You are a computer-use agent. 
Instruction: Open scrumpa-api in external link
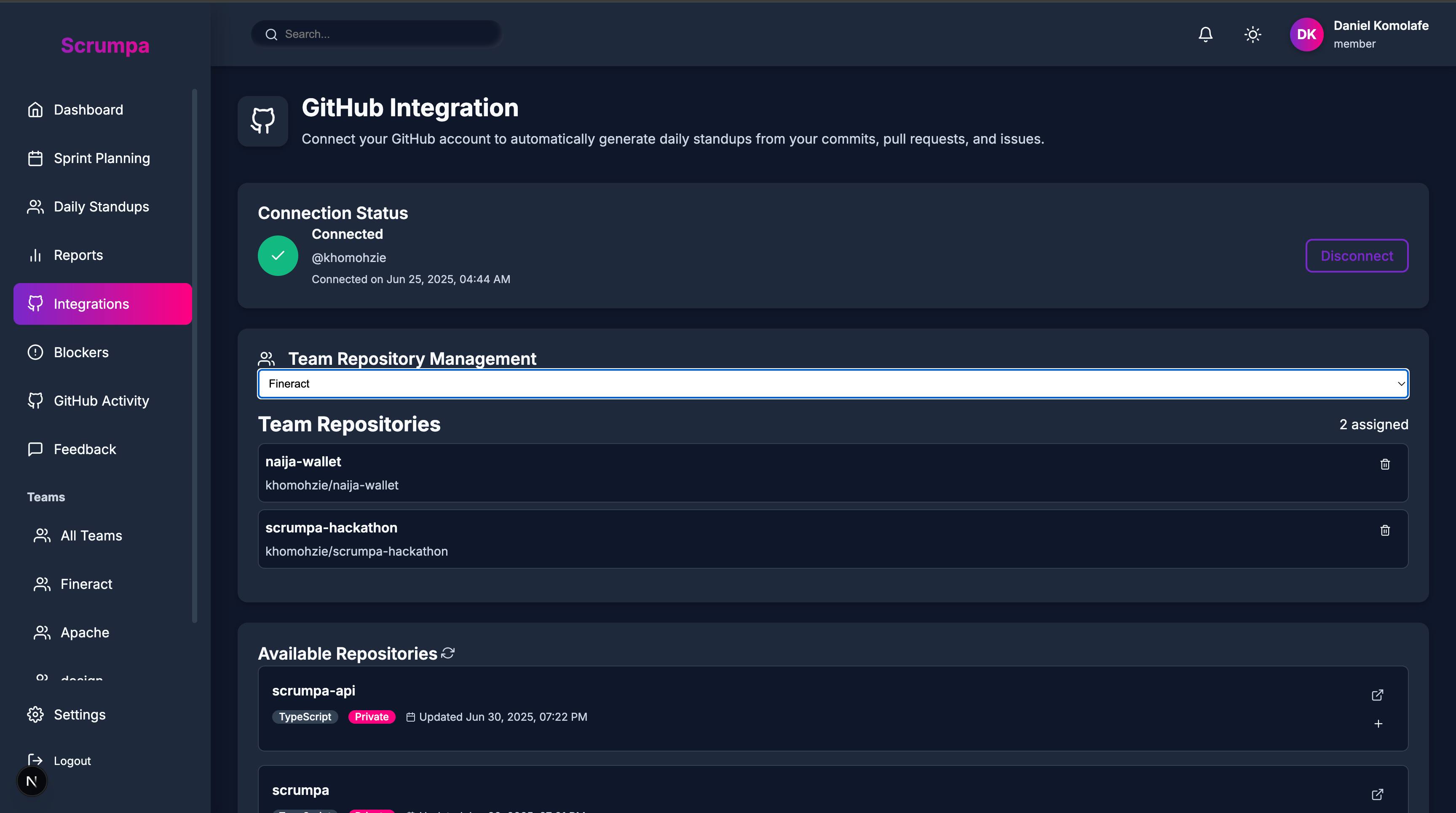coord(1378,695)
